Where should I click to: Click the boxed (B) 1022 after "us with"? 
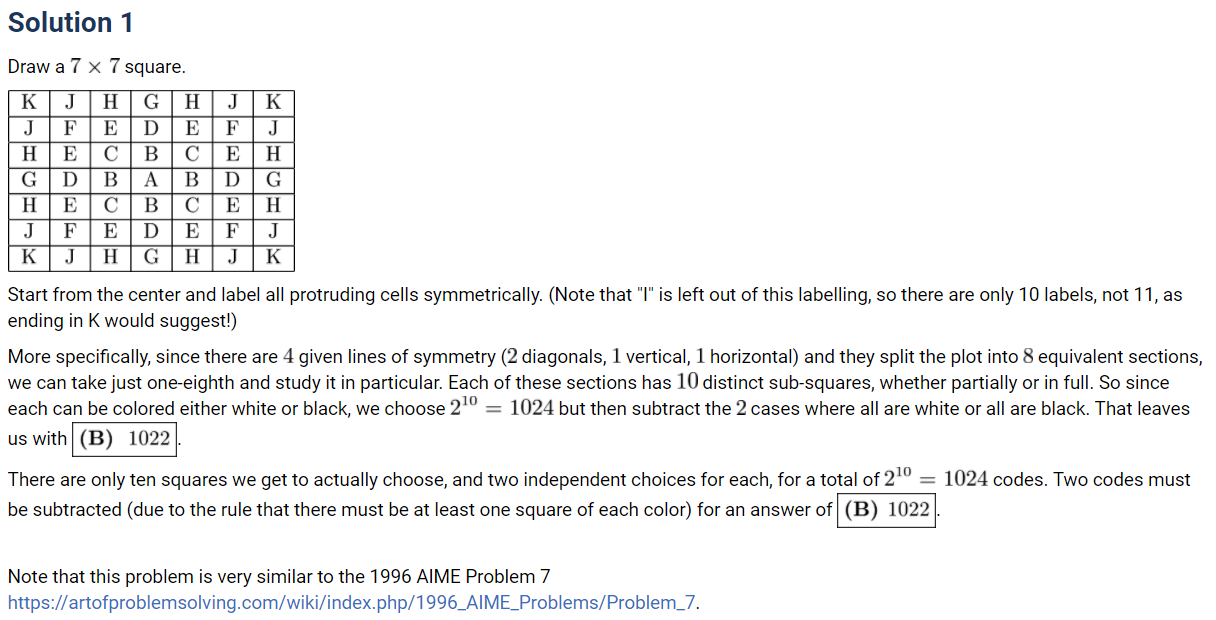coord(124,438)
